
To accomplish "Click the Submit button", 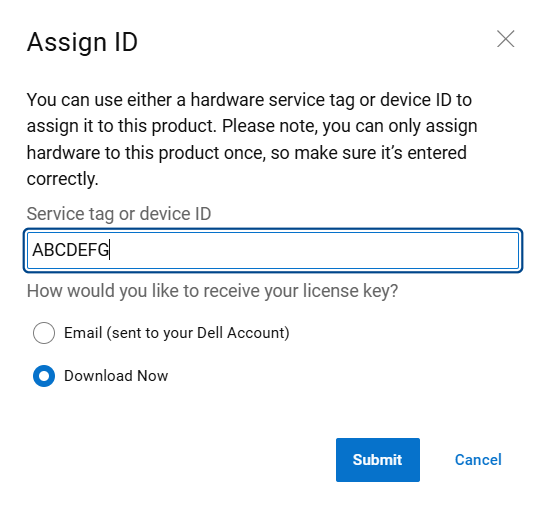I will pos(377,460).
